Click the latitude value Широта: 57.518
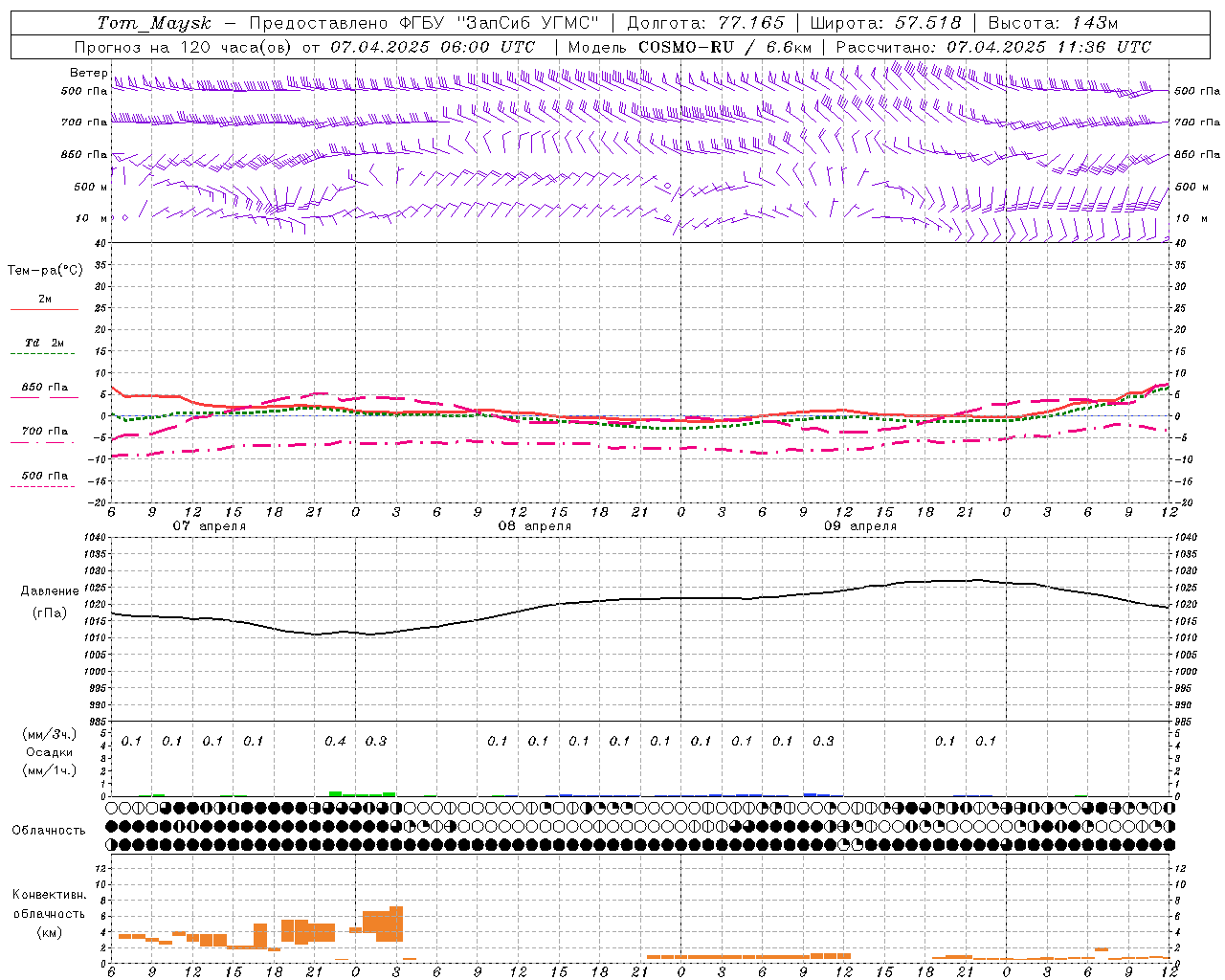 (885, 23)
